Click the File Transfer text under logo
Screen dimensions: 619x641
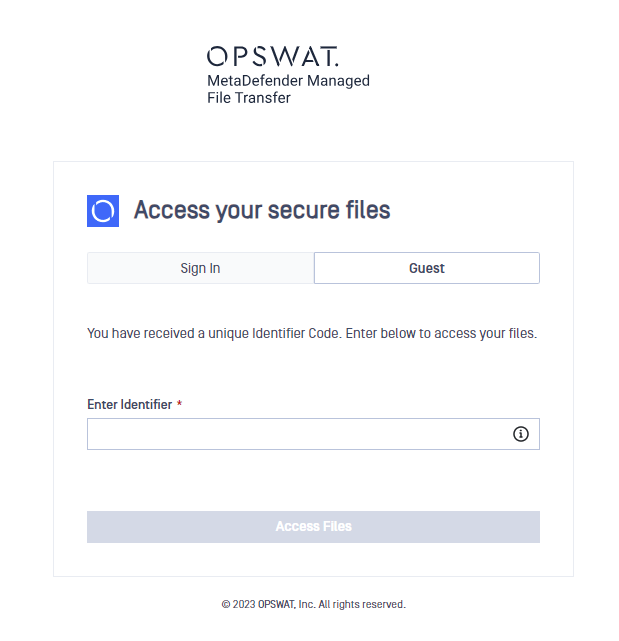(249, 98)
